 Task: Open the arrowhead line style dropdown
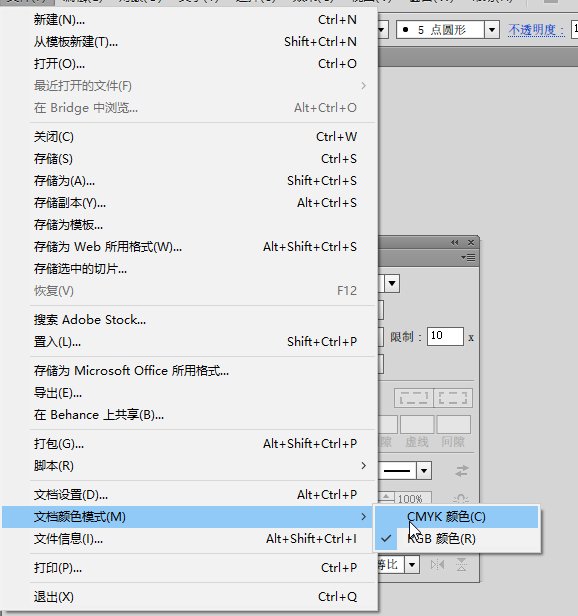(x=424, y=471)
